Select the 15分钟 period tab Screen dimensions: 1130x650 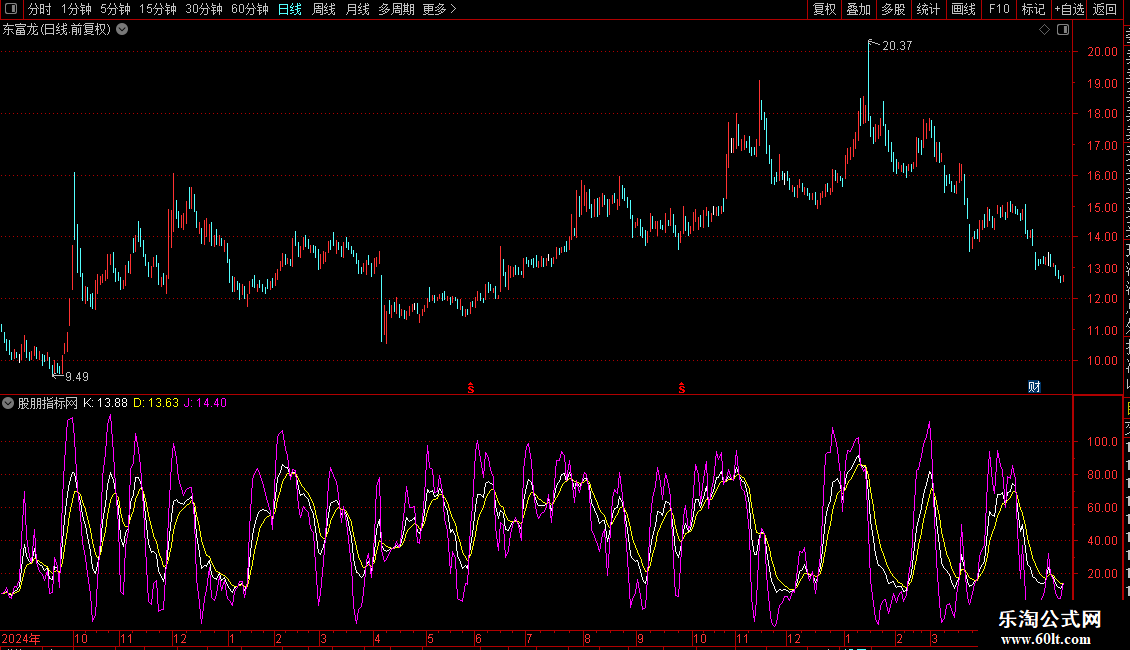(157, 9)
